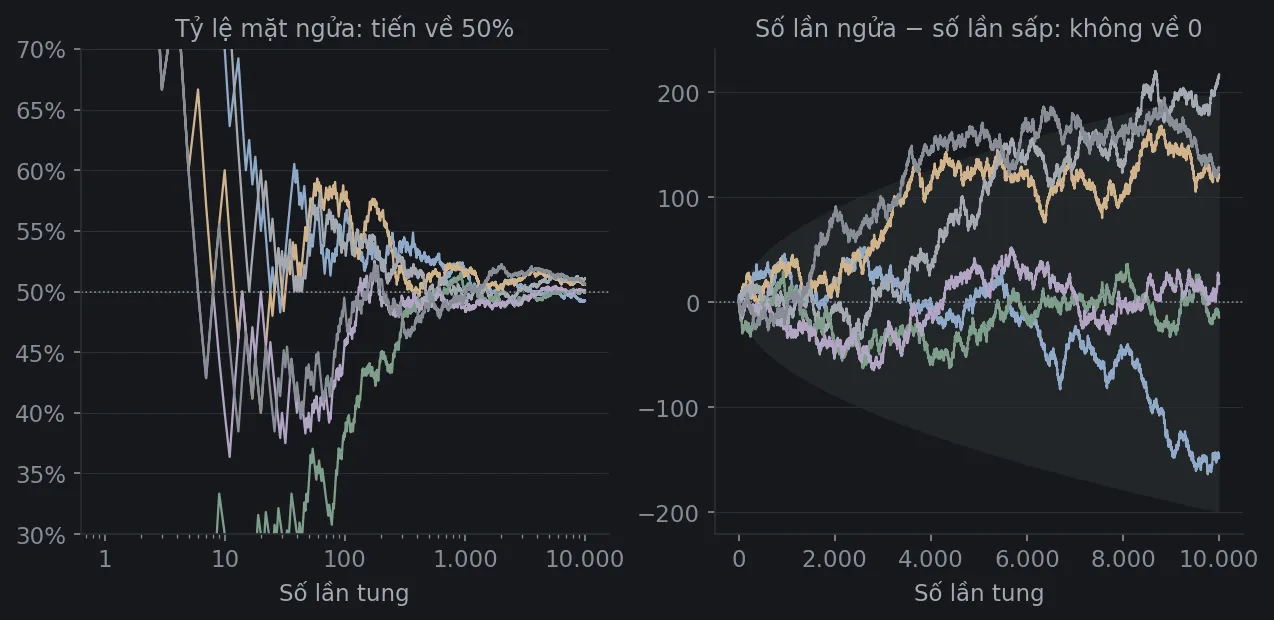Select the 6.000 tick on right x-axis

(x=1026, y=559)
